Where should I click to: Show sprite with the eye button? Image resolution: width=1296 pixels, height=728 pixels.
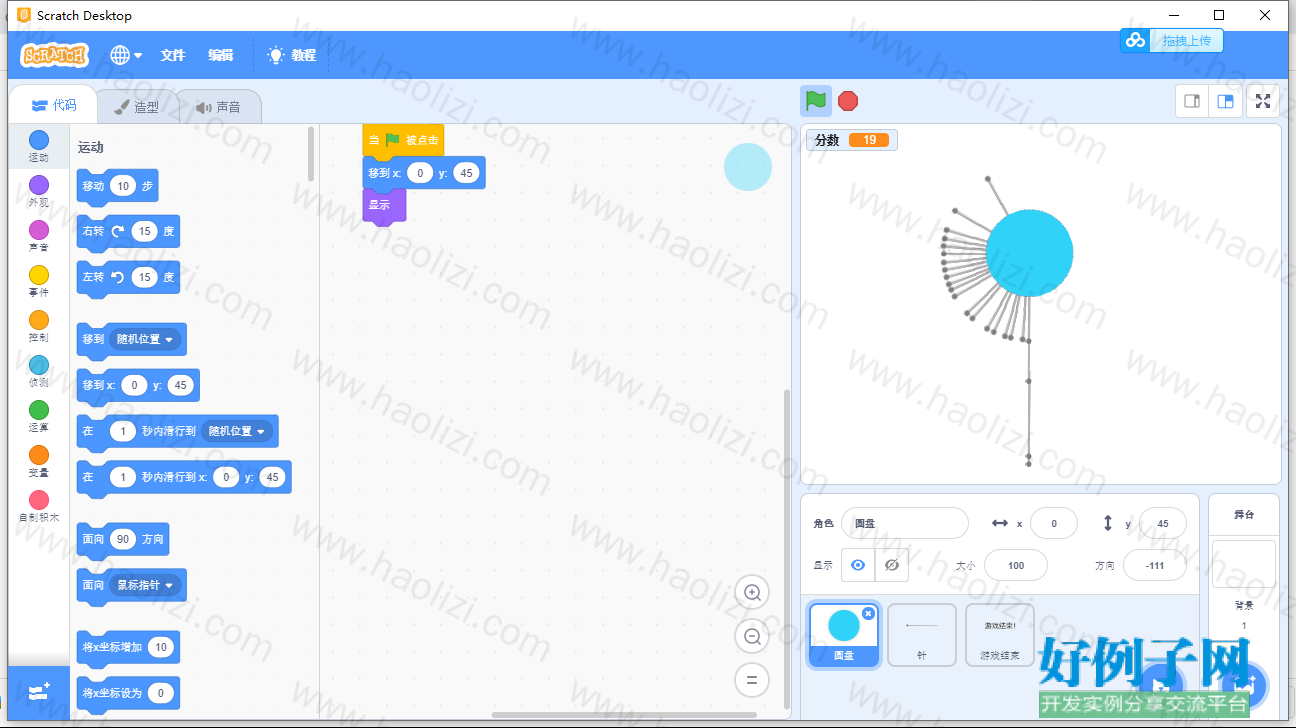(858, 565)
